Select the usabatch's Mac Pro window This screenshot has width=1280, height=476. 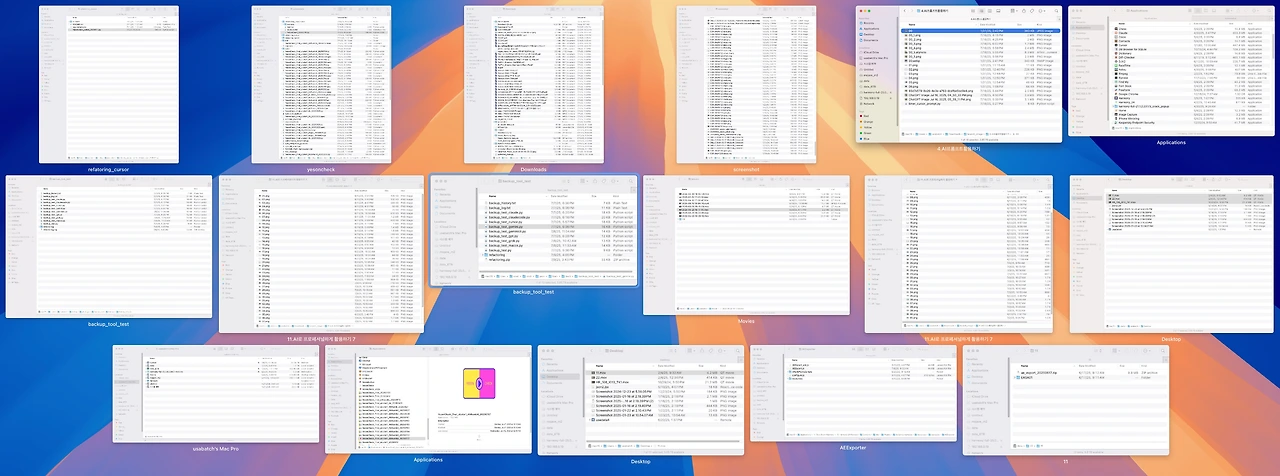[215, 393]
